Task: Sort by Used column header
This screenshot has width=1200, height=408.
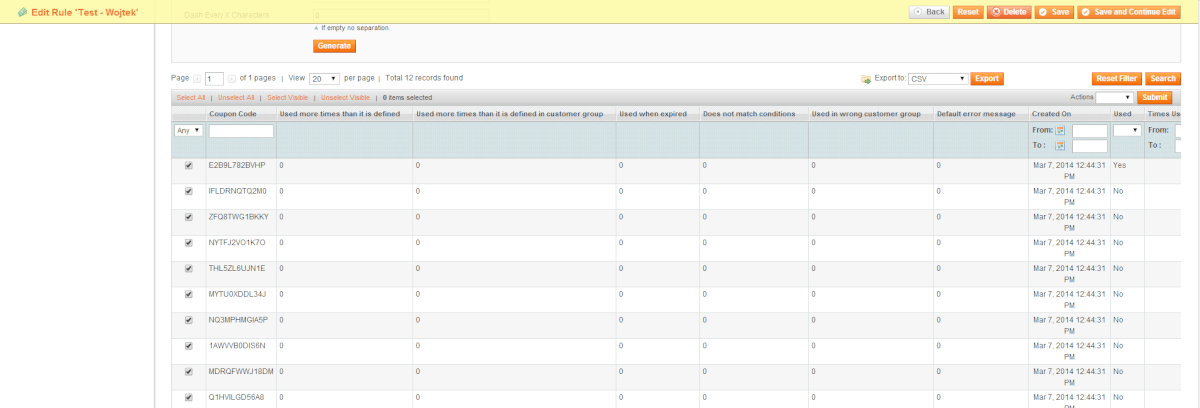Action: 1122,114
